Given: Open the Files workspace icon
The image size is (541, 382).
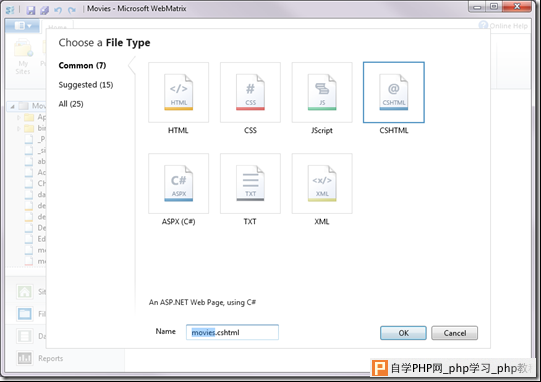Looking at the screenshot, I should click(24, 314).
